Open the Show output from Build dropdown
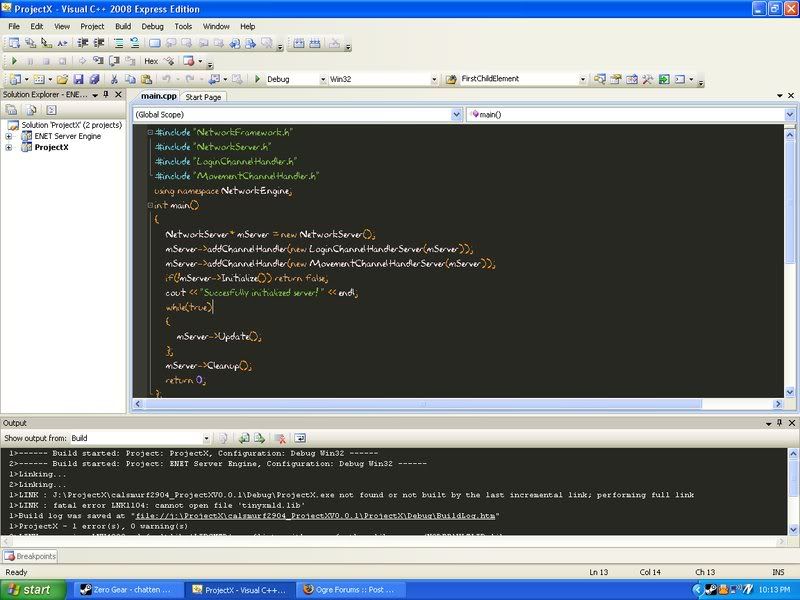This screenshot has width=800, height=600. coord(206,438)
